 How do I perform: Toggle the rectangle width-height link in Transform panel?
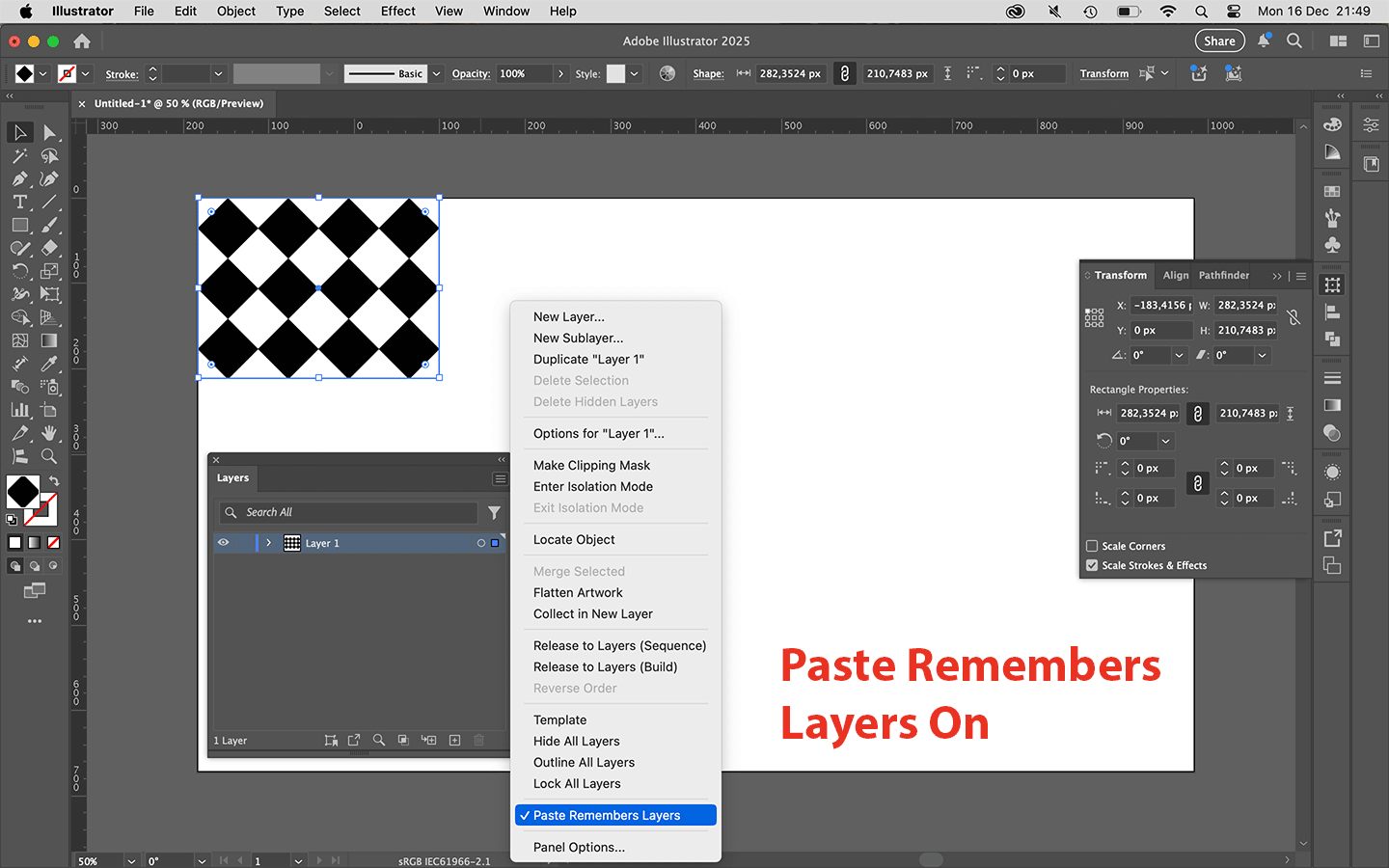tap(1197, 413)
